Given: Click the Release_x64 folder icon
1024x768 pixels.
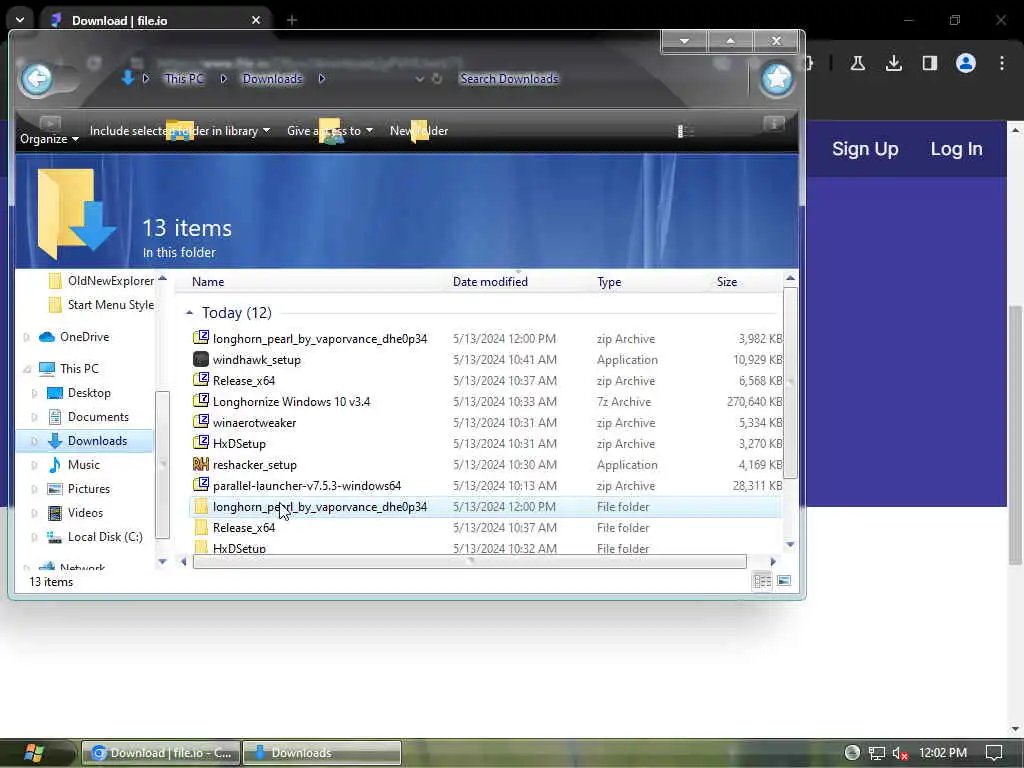Looking at the screenshot, I should (201, 527).
